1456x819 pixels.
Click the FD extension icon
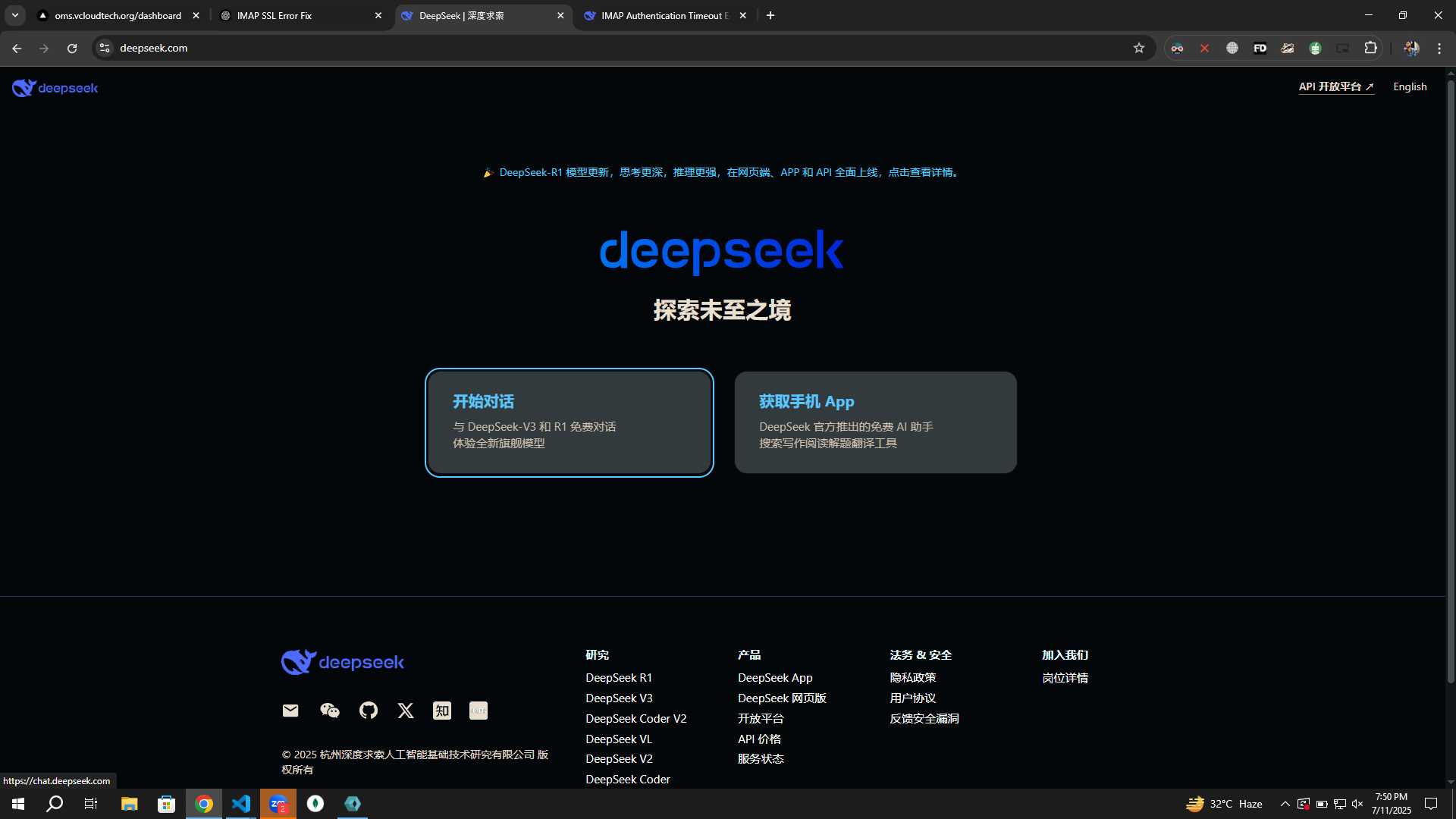click(1260, 48)
